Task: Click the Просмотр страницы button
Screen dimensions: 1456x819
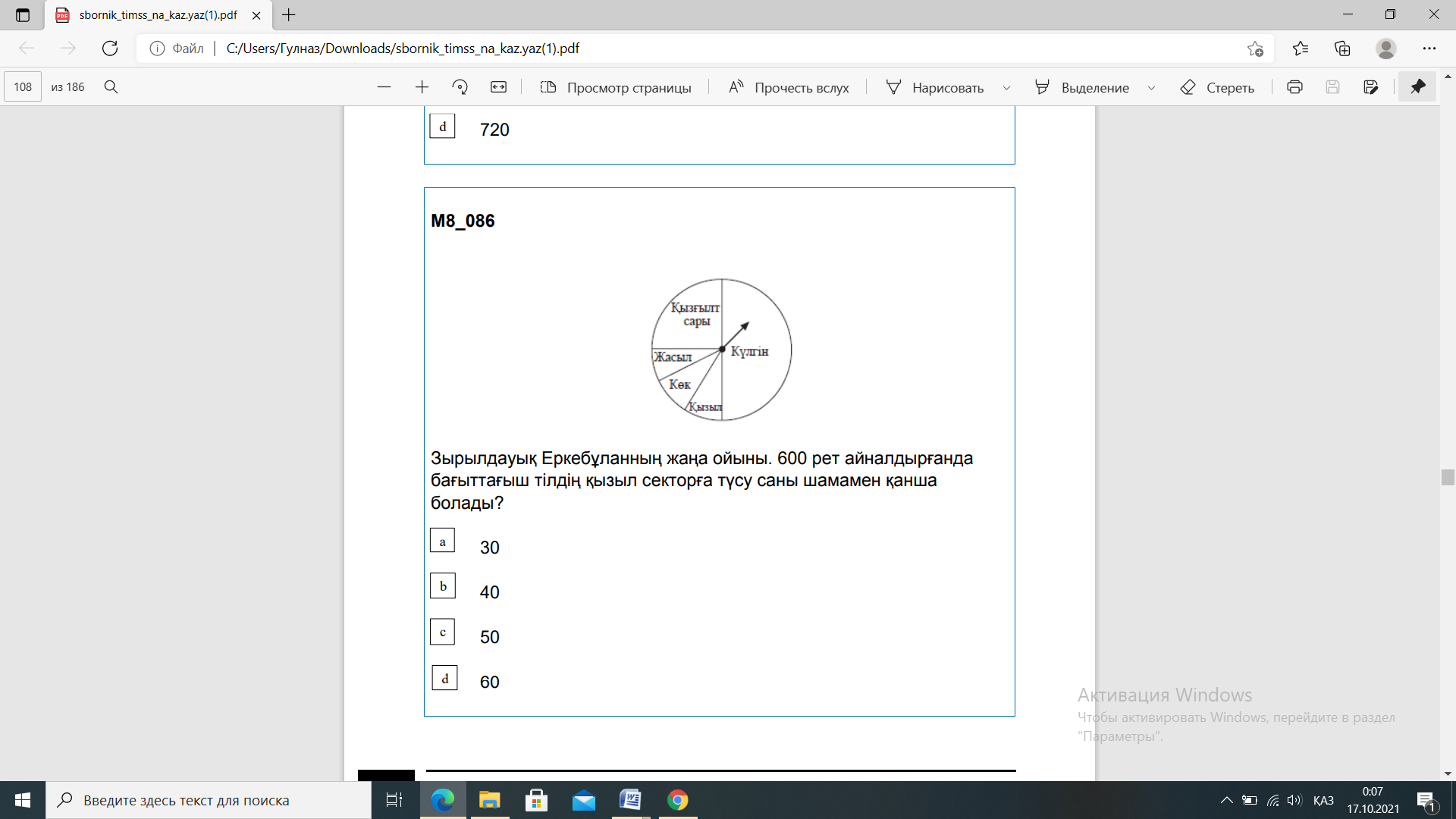Action: click(x=615, y=87)
